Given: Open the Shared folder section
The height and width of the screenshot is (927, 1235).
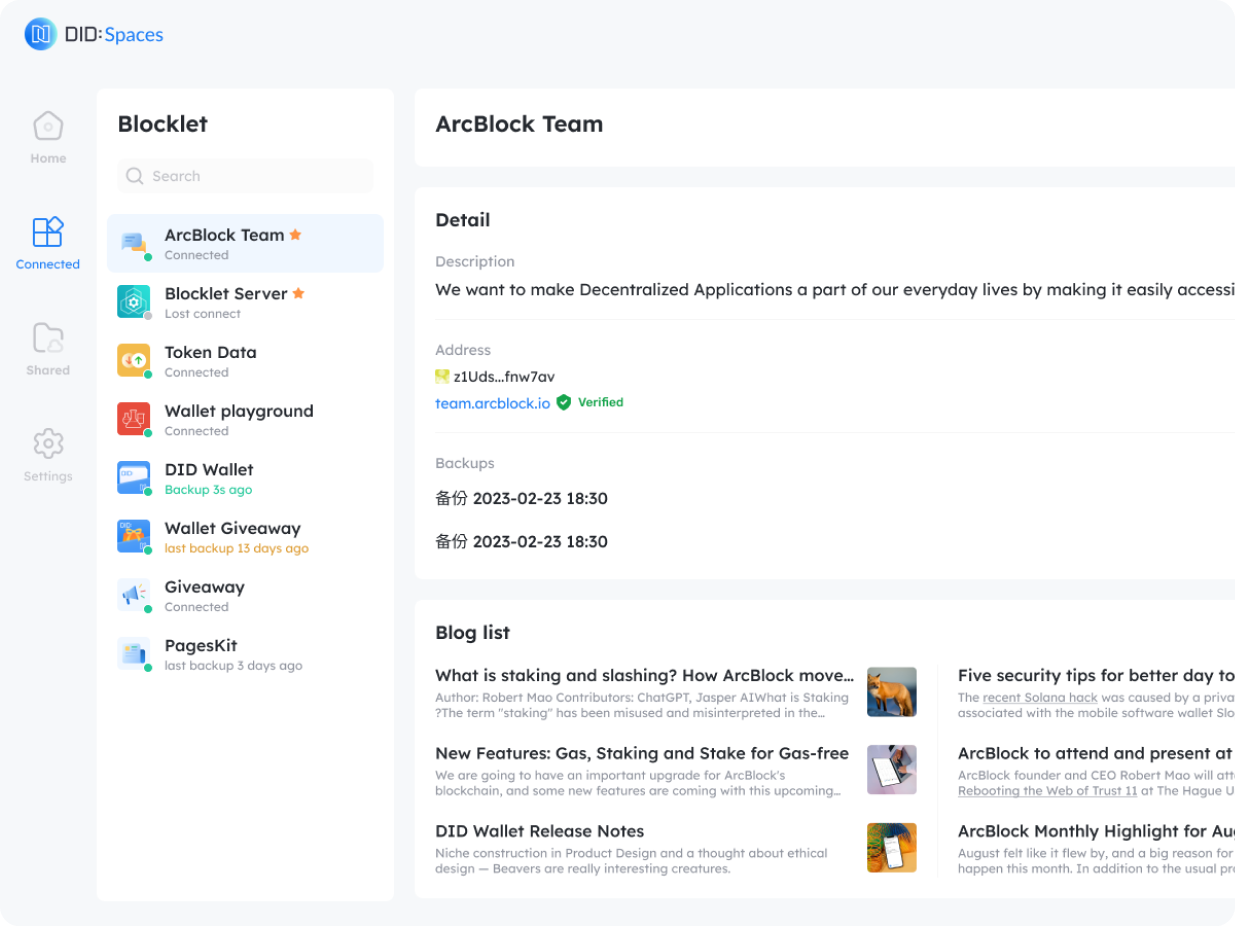Looking at the screenshot, I should (x=48, y=349).
